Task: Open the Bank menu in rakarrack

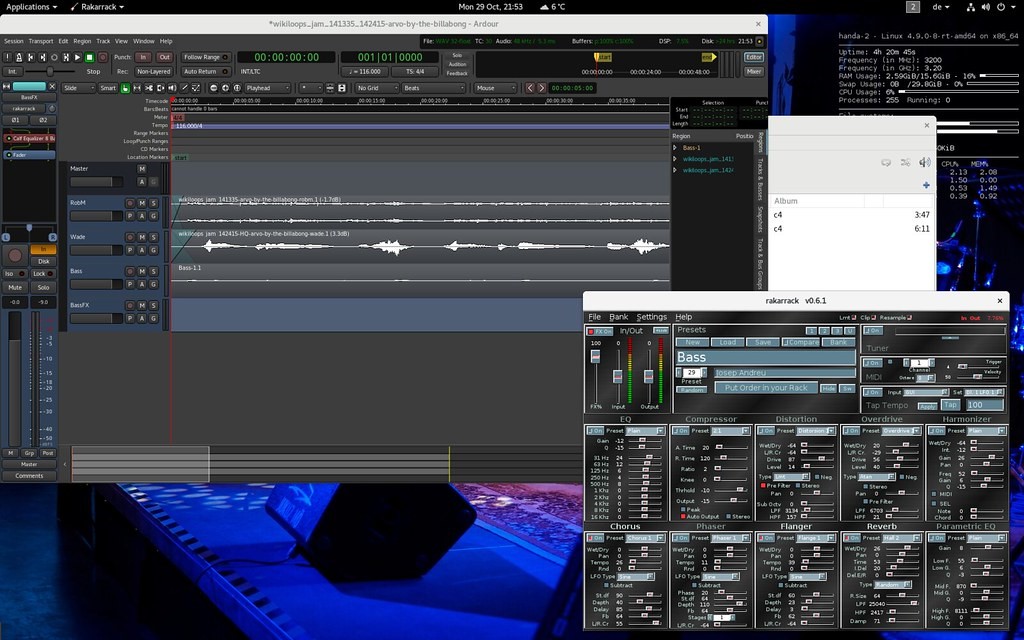Action: [x=618, y=317]
